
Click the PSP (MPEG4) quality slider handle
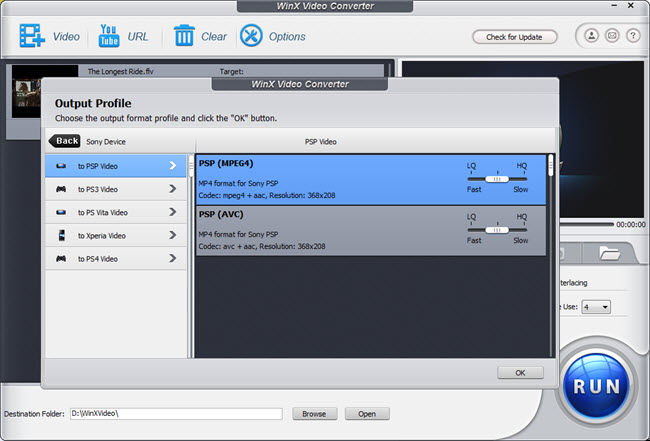click(497, 179)
